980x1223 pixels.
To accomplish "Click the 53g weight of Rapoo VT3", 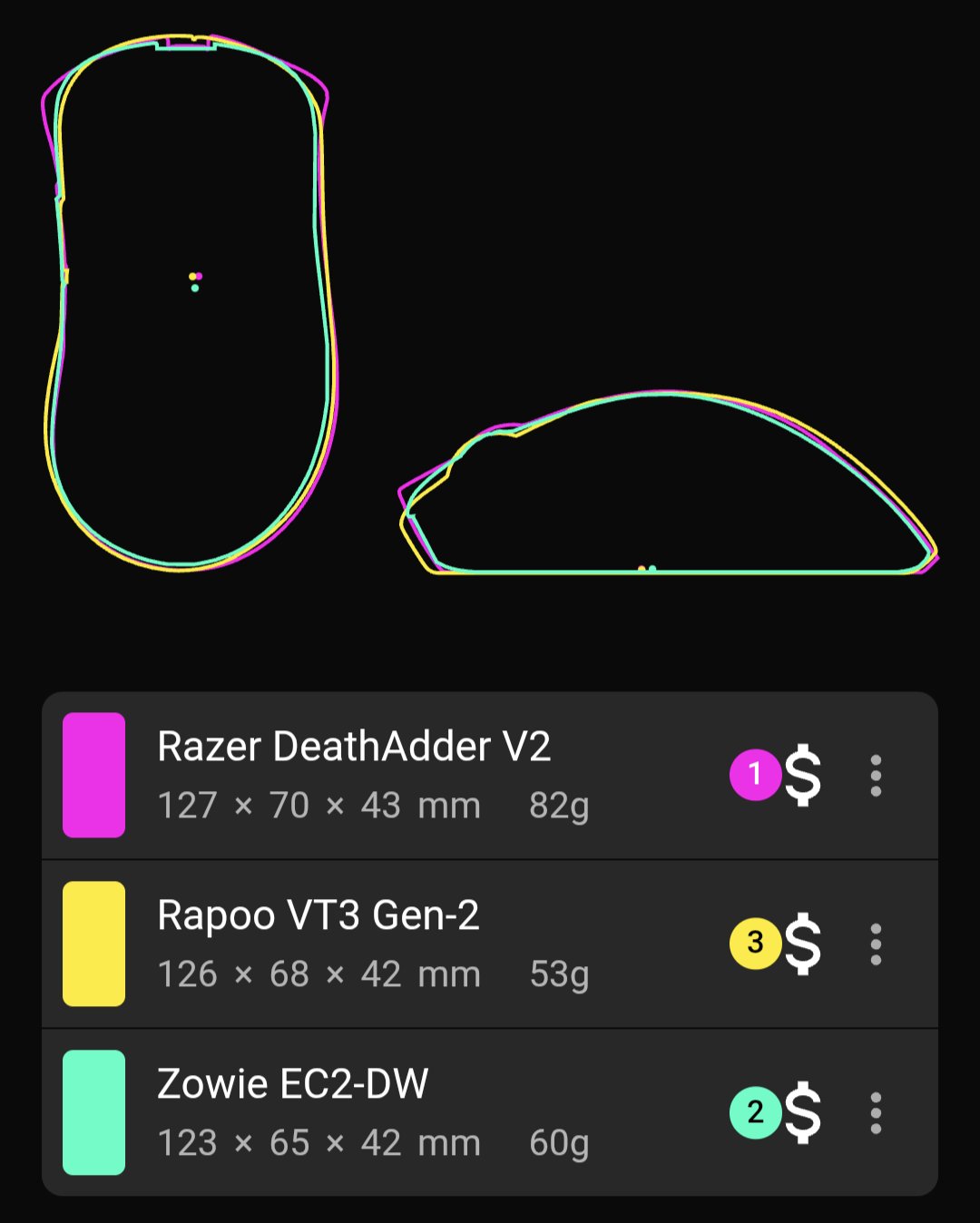I will [559, 975].
